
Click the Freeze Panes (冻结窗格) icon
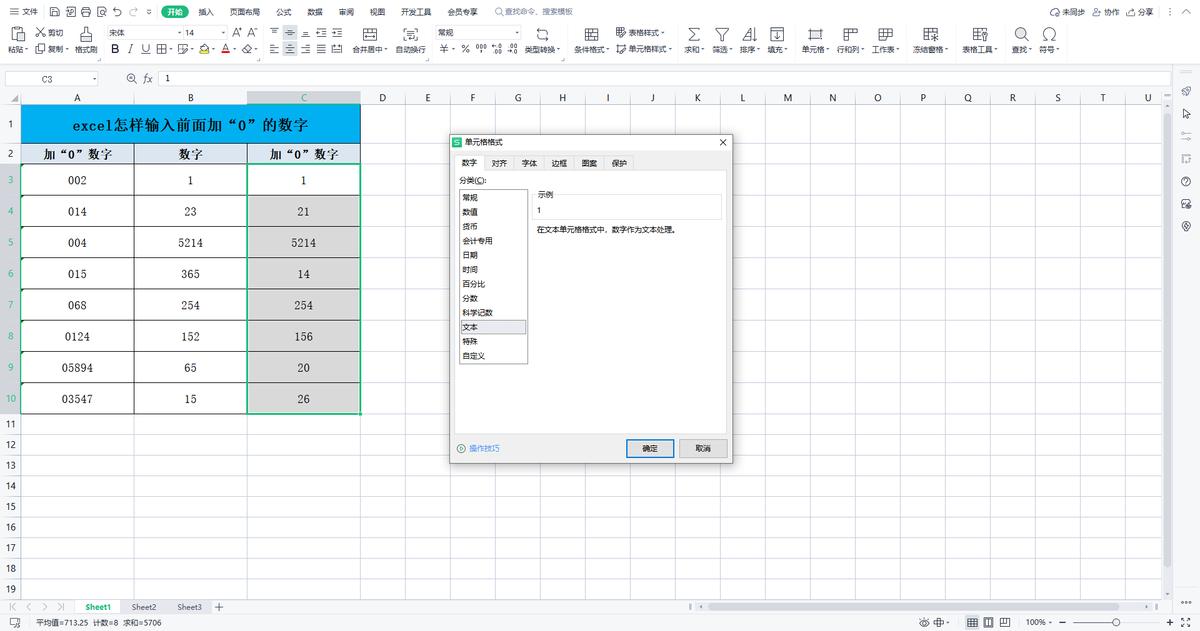[930, 40]
